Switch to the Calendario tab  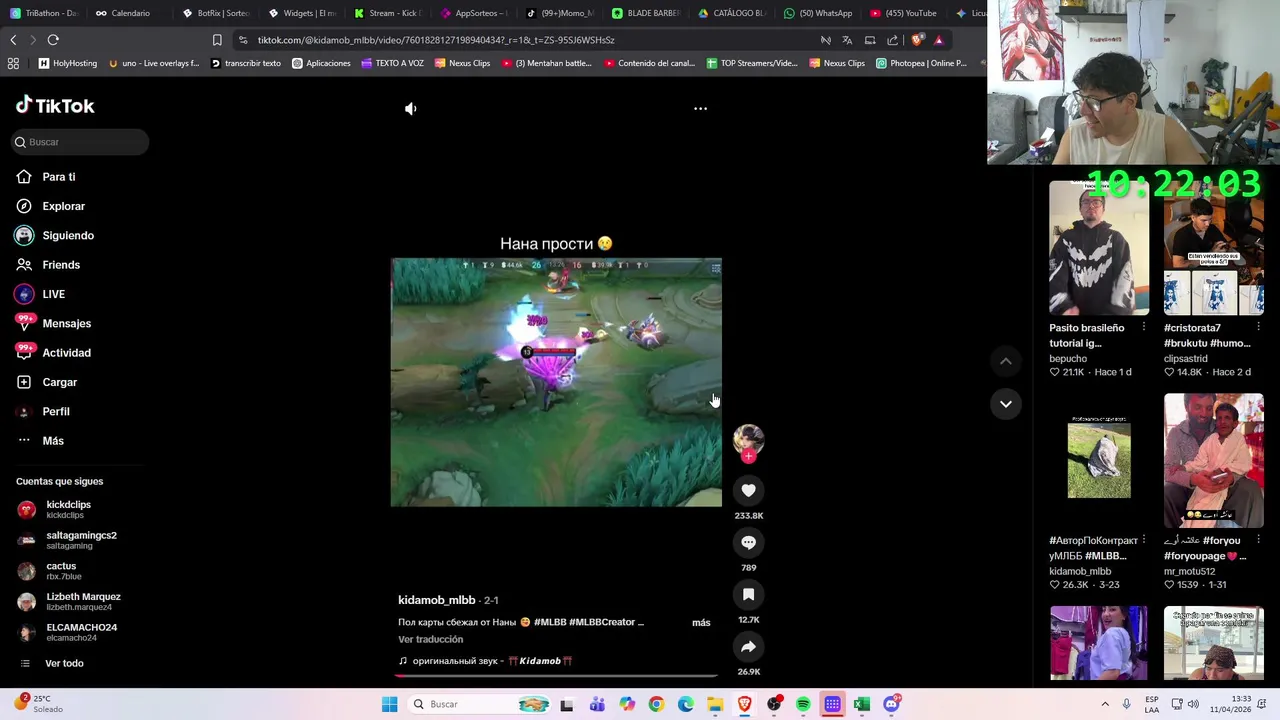point(123,13)
